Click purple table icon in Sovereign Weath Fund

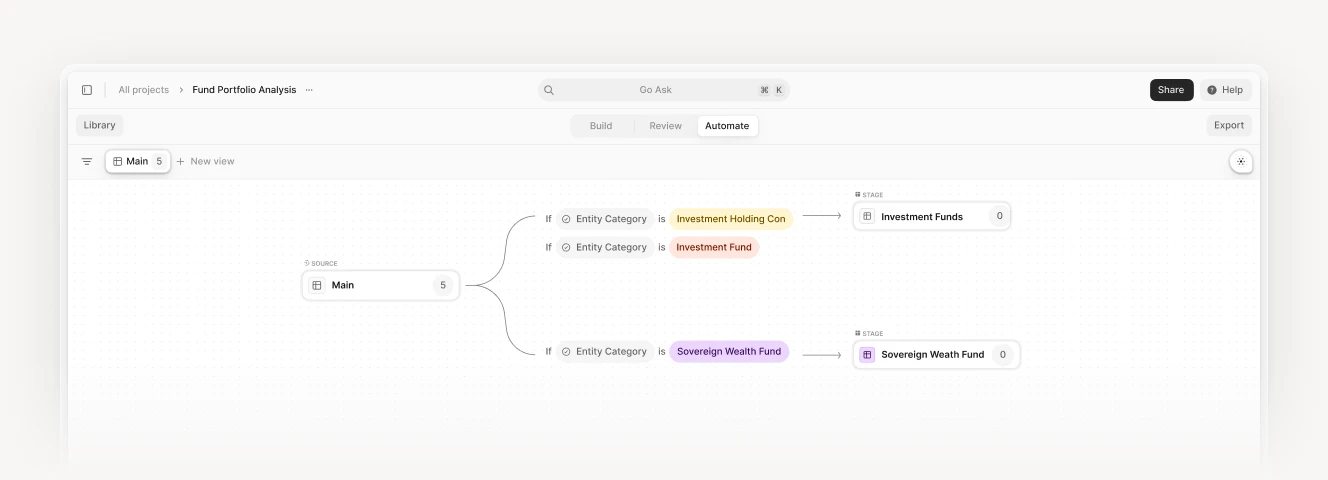[867, 354]
